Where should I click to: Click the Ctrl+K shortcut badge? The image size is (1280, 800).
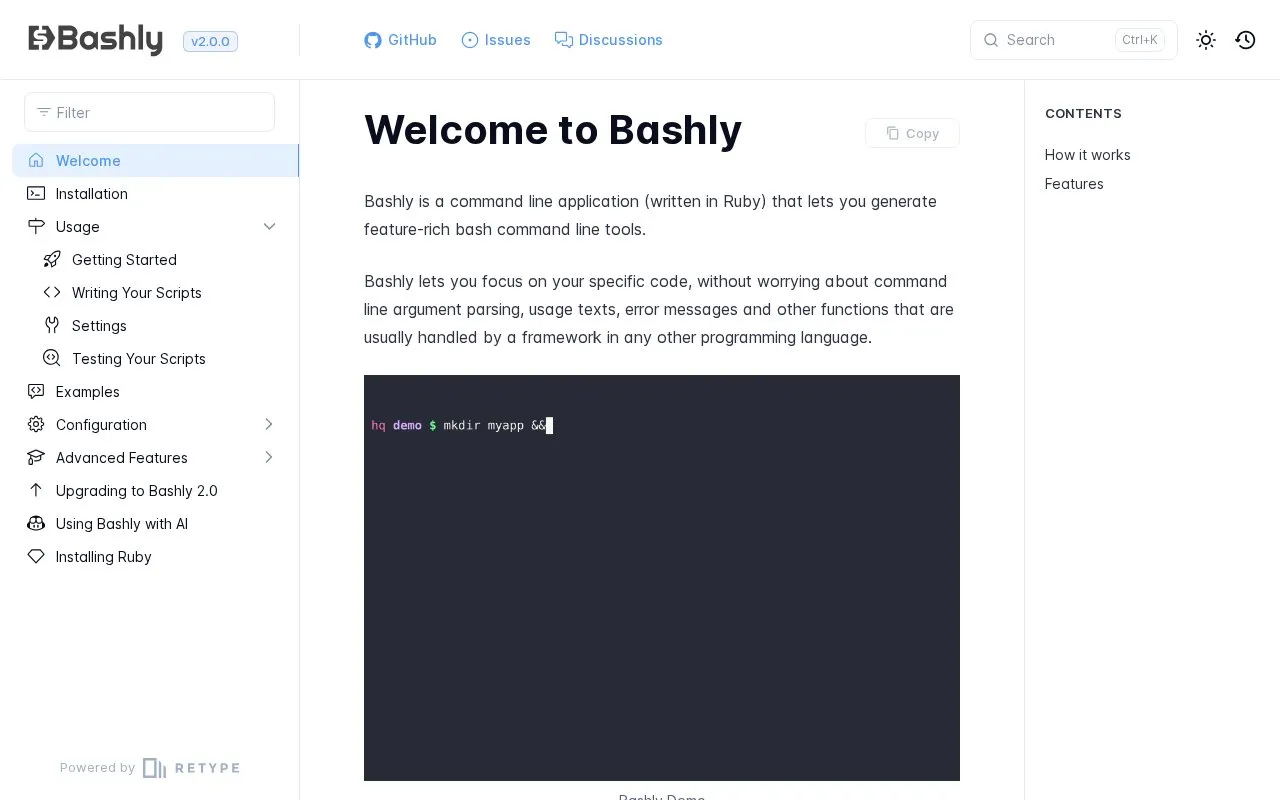coord(1140,40)
